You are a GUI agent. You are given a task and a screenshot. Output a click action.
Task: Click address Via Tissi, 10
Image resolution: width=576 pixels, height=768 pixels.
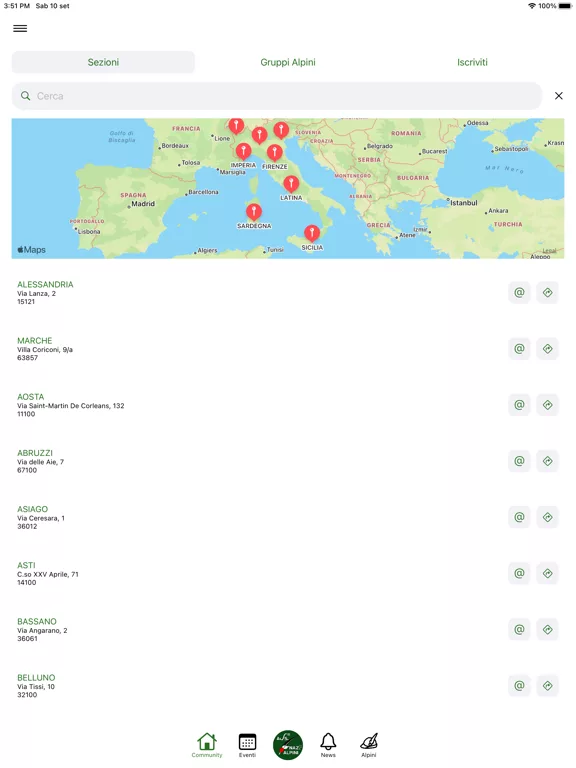[36, 687]
